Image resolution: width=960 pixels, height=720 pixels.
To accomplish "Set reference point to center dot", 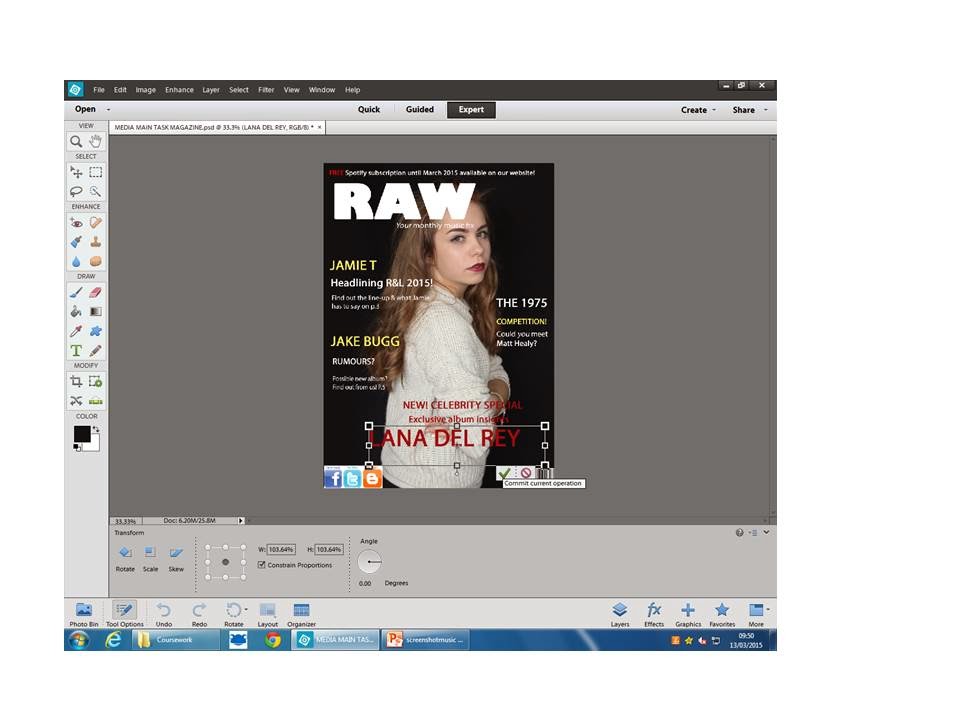I will 225,562.
